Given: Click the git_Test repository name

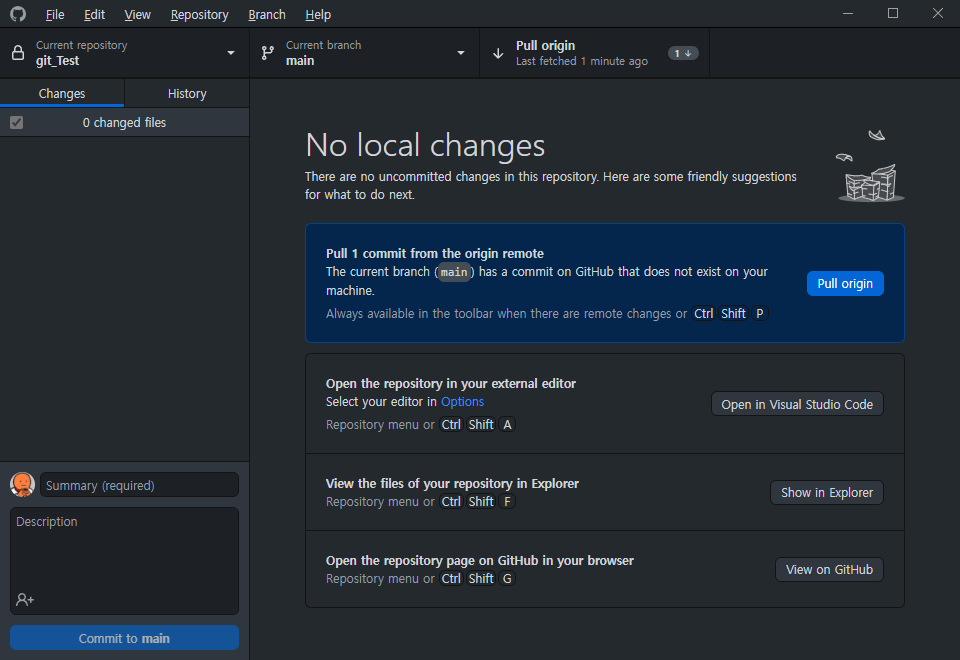Looking at the screenshot, I should pos(58,61).
